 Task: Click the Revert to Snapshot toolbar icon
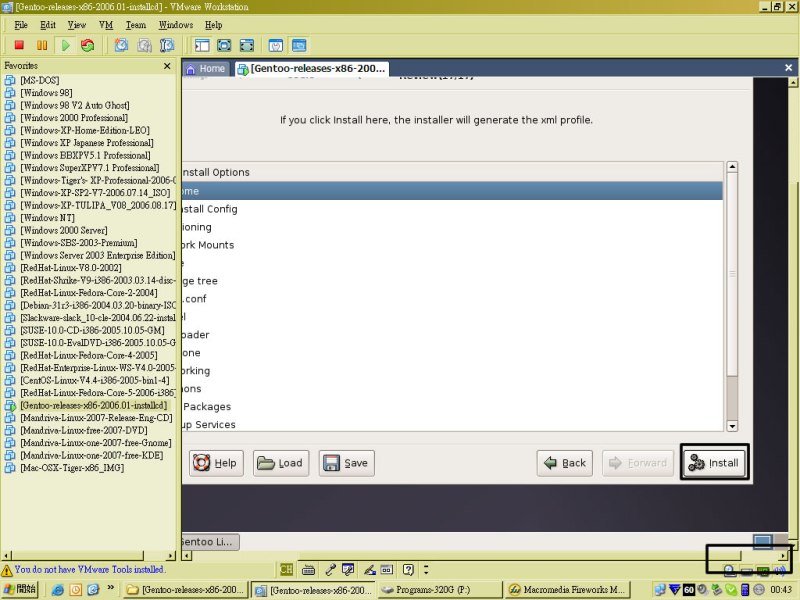pos(144,45)
